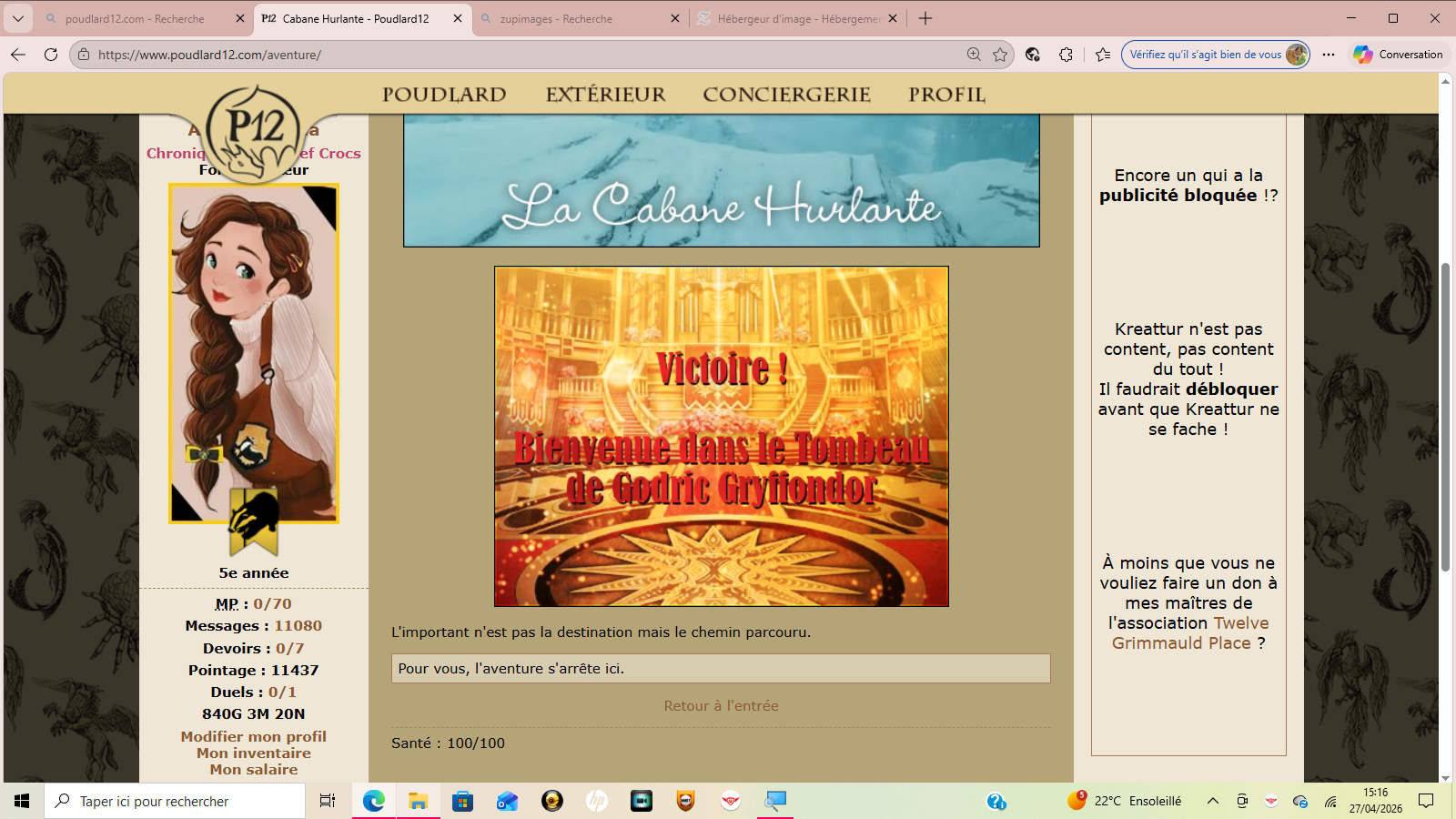Click the Hufflepuff house badge banner
The height and width of the screenshot is (819, 1456).
tap(254, 521)
